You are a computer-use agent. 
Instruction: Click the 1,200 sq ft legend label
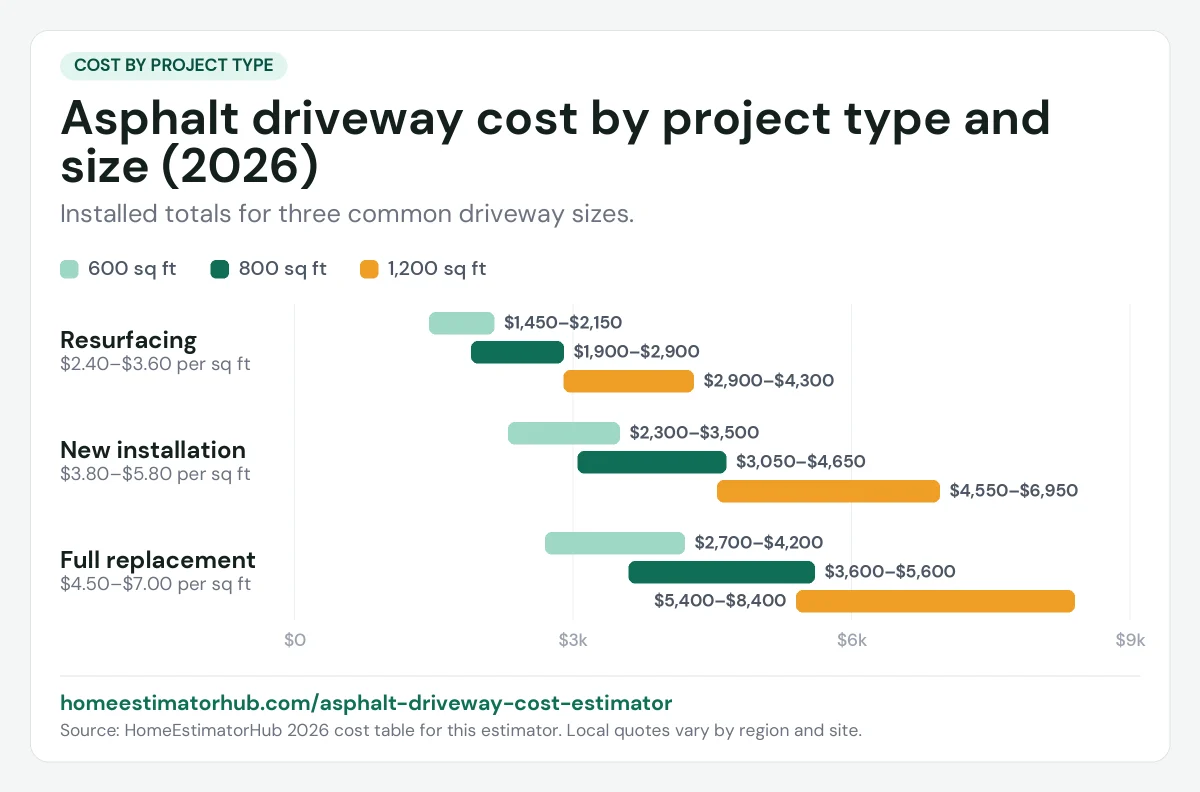click(x=437, y=269)
